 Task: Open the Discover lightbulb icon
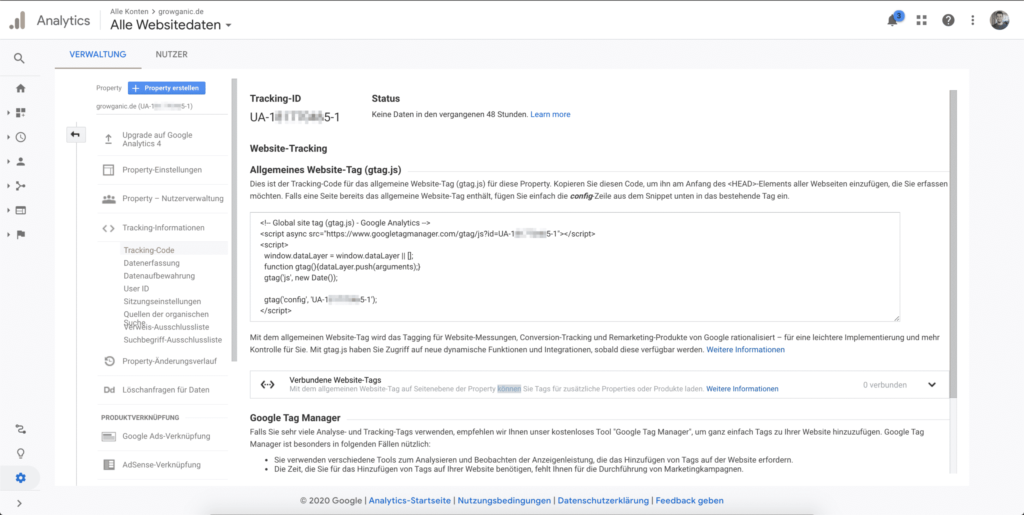(x=20, y=453)
